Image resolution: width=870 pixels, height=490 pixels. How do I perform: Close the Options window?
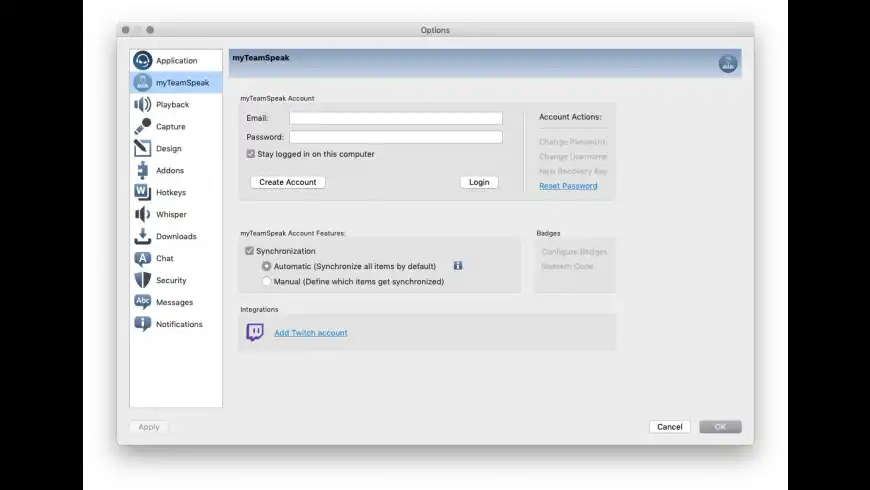click(126, 30)
